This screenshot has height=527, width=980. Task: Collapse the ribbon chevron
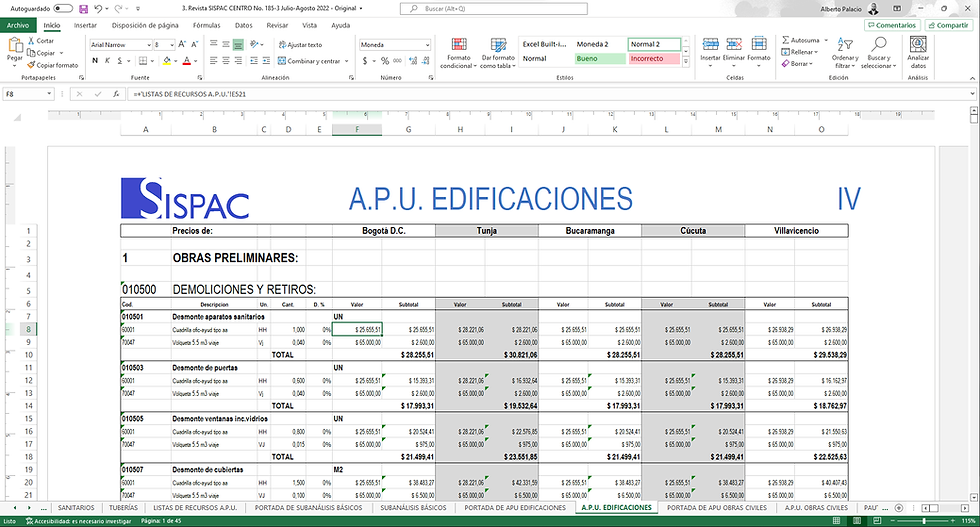972,78
